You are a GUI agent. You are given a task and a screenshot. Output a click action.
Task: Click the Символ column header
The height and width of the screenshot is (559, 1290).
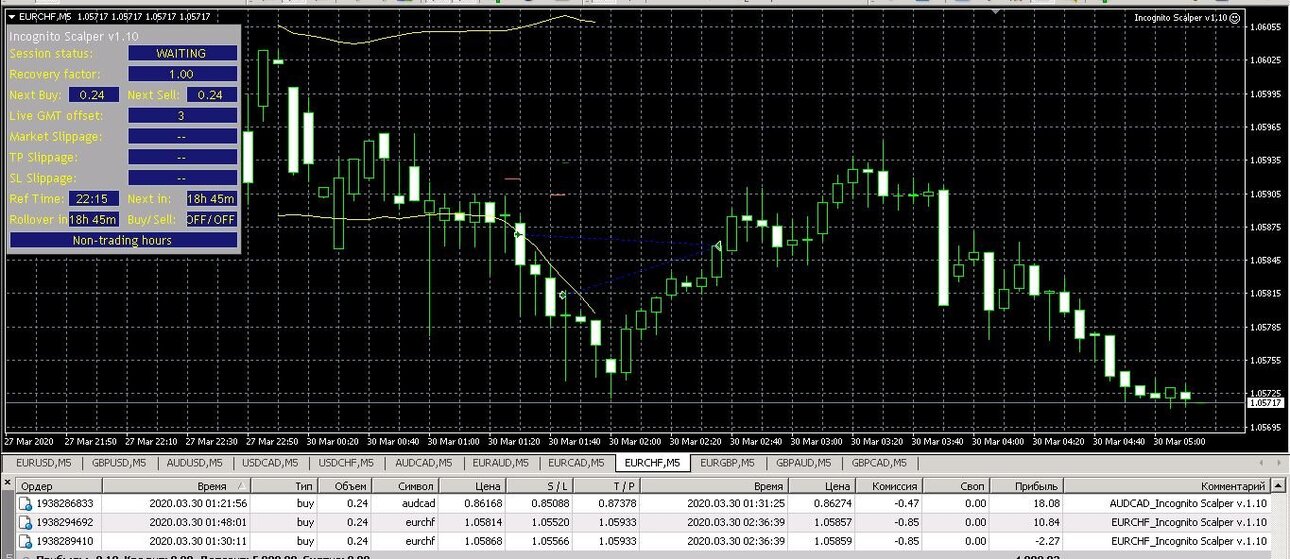point(407,485)
